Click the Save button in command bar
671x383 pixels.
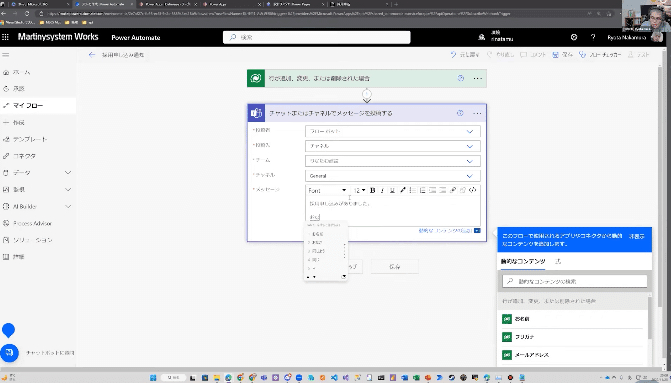click(x=562, y=55)
